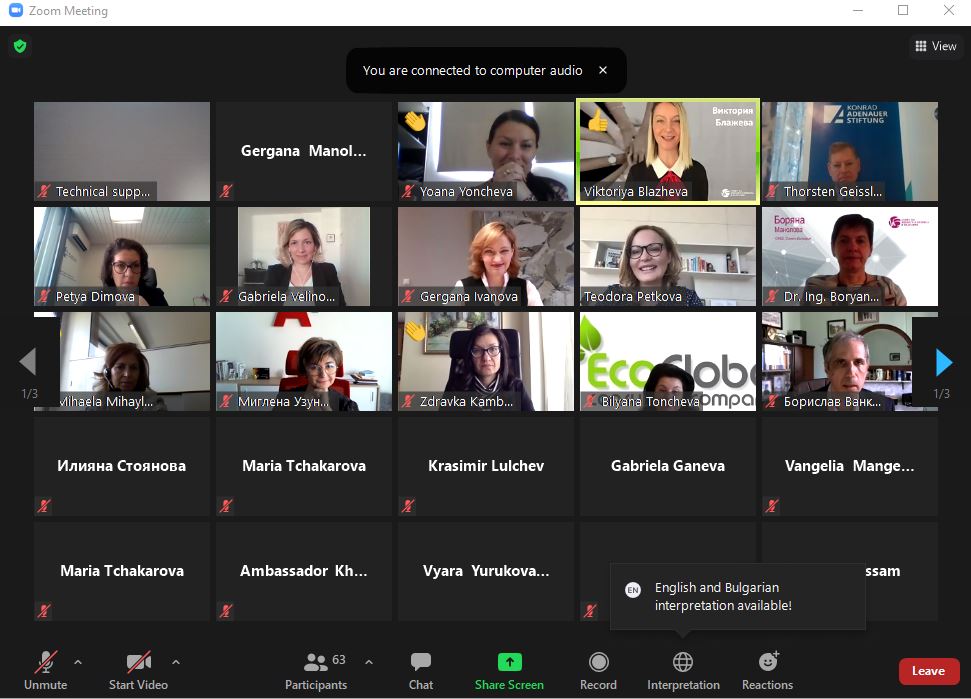Click the green encryption shield icon
This screenshot has height=699, width=971.
20,46
